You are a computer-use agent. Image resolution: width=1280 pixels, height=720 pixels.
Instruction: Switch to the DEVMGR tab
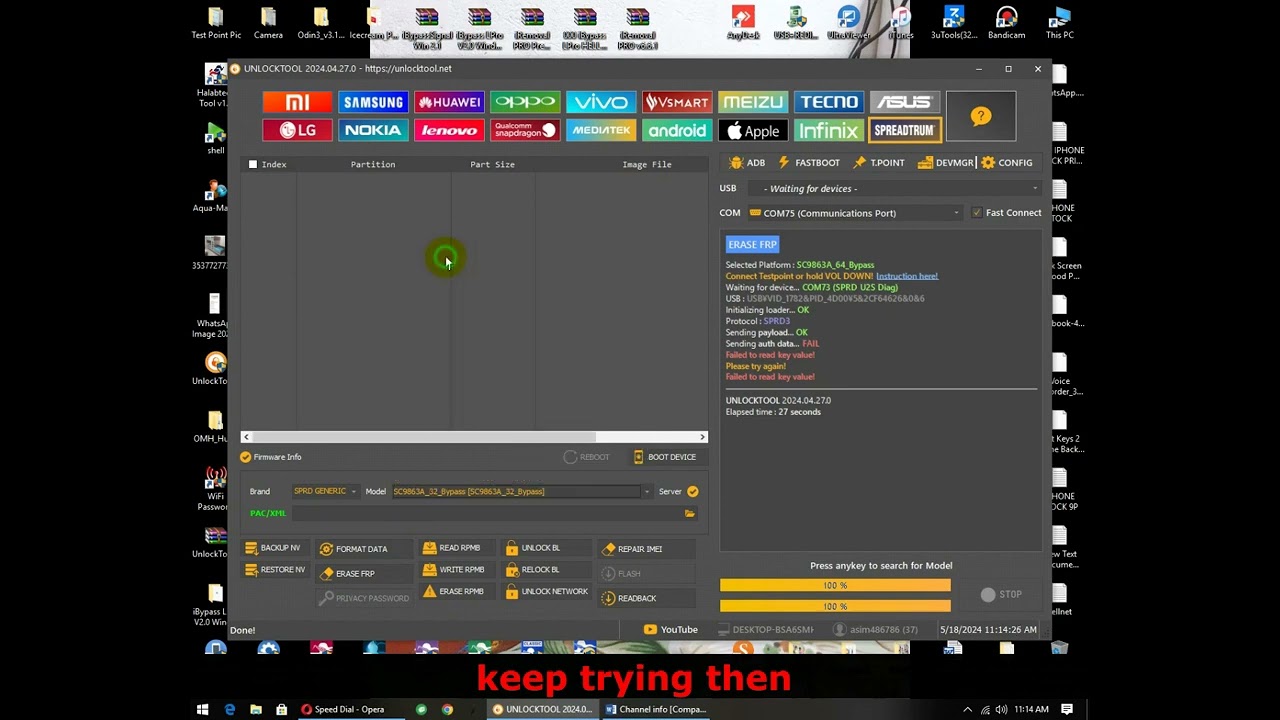(946, 162)
